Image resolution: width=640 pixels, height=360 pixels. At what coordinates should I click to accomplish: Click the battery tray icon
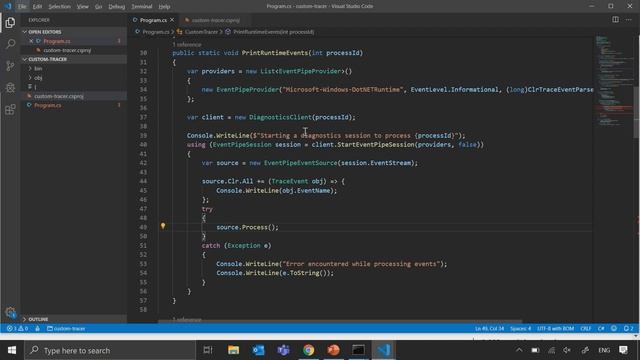pyautogui.click(x=535, y=350)
